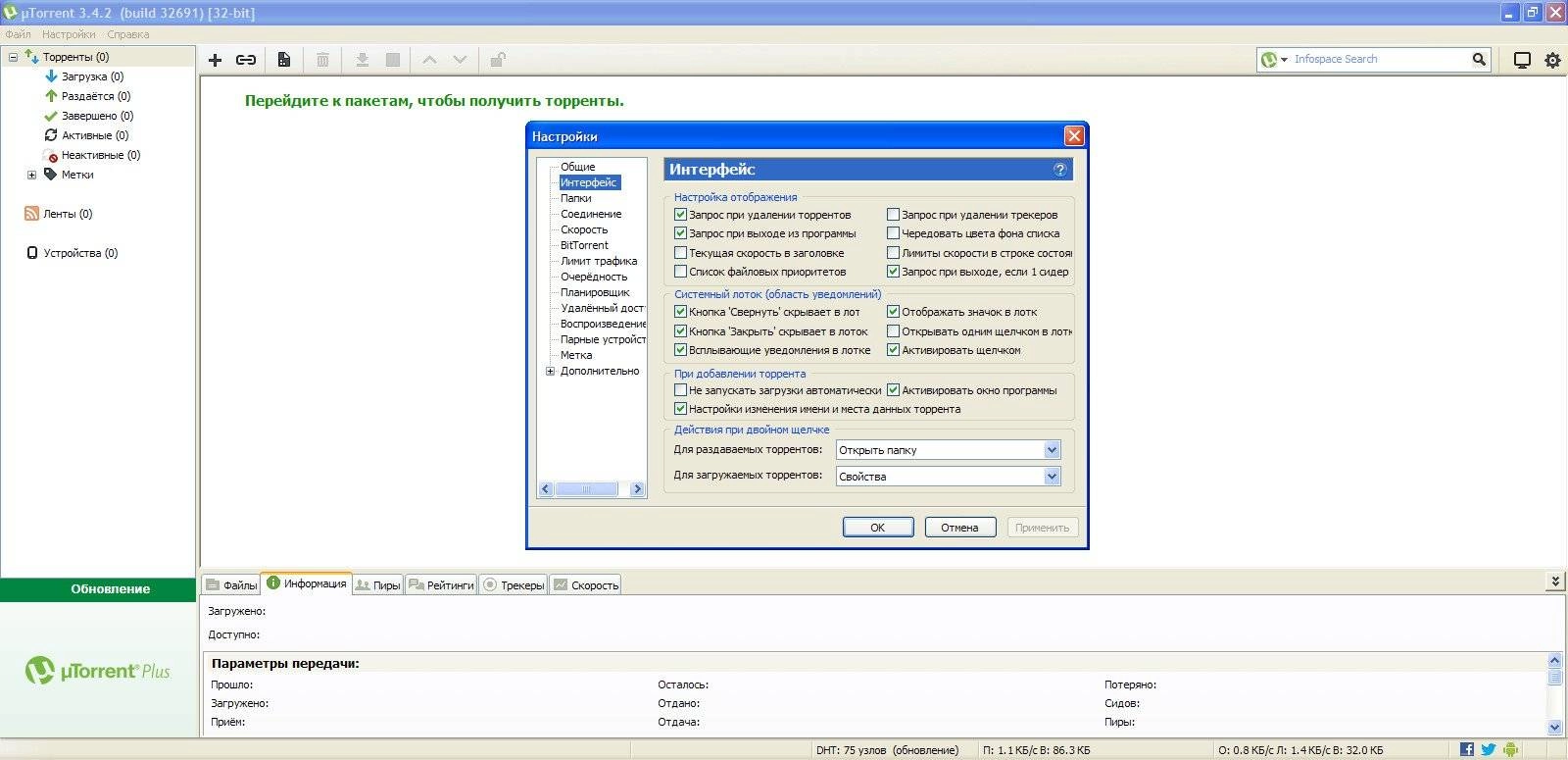Enable Чередовать цвета фона списка
The height and width of the screenshot is (760, 1568).
(893, 233)
